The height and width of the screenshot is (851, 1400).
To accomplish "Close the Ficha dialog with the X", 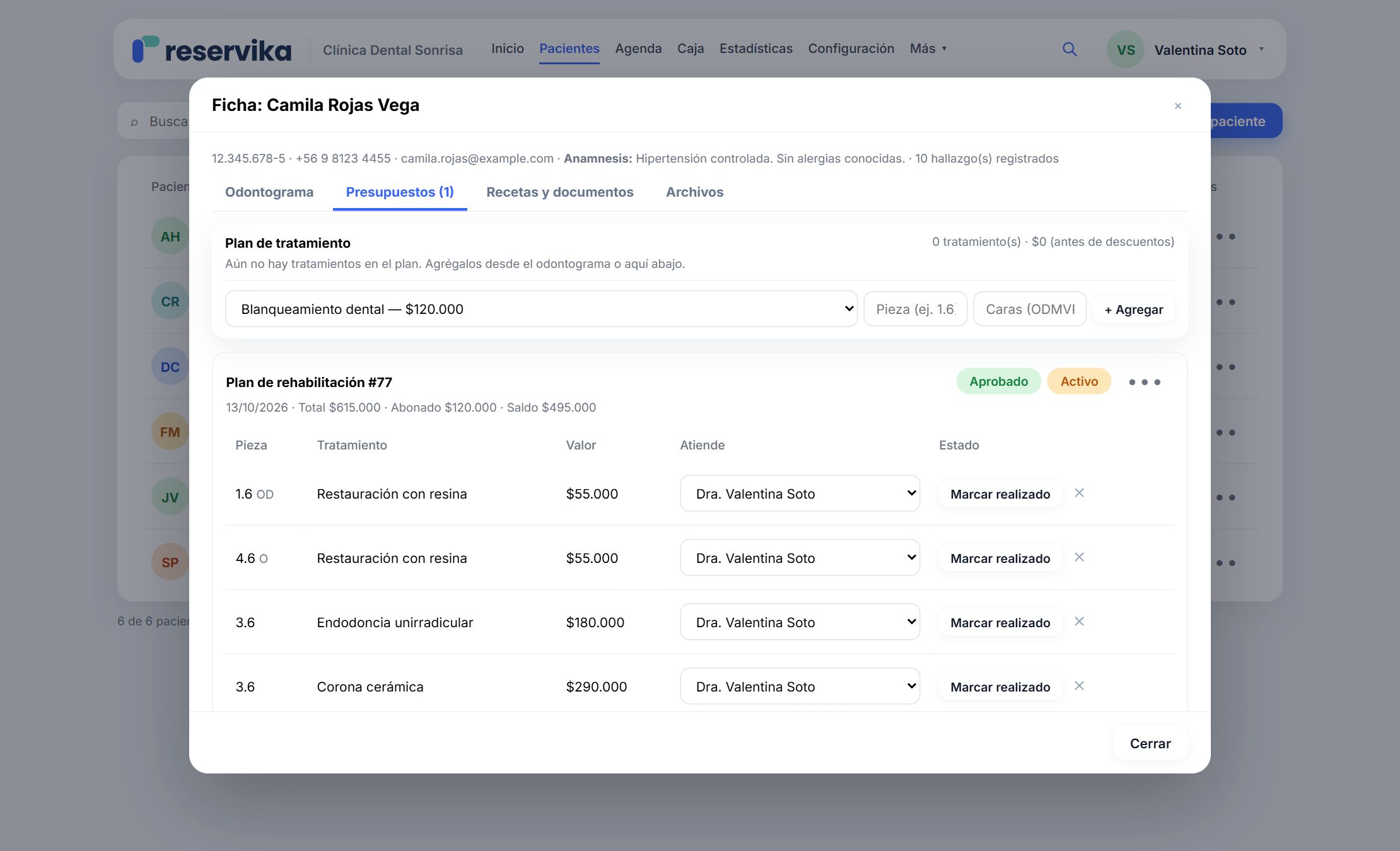I will coord(1177,106).
